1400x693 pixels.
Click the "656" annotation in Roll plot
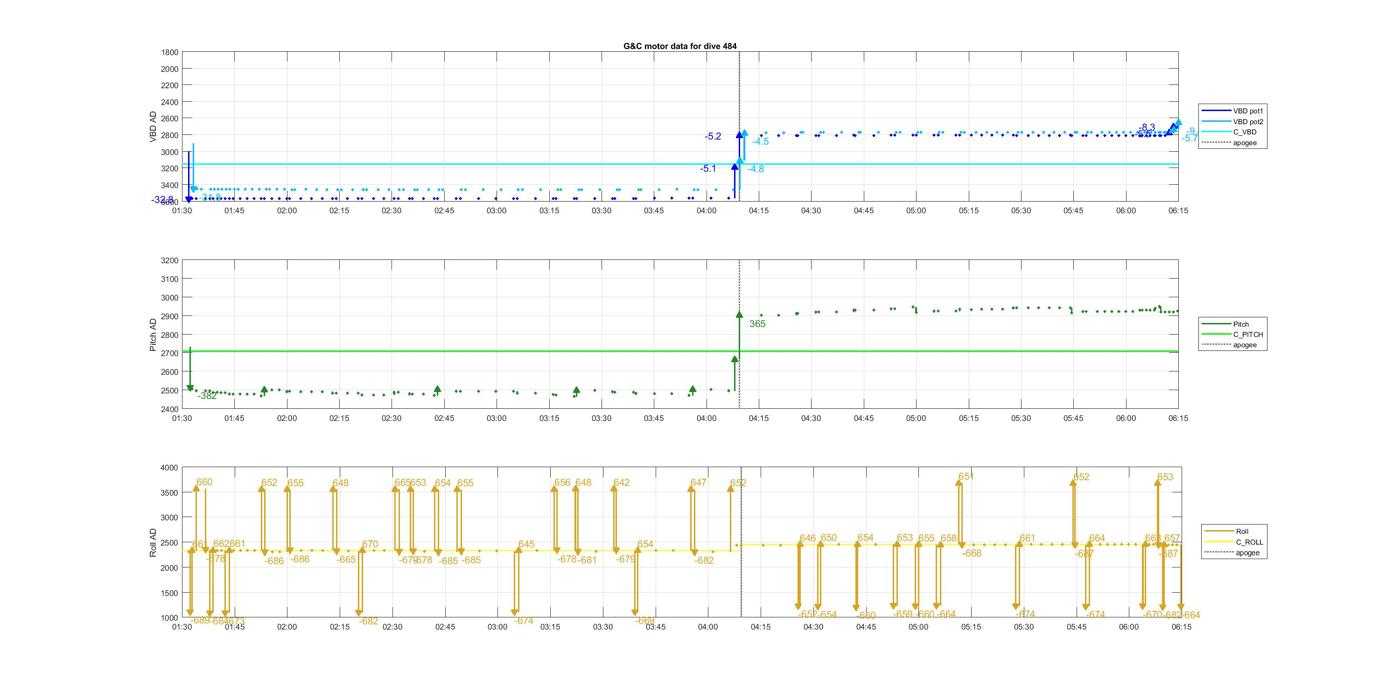click(x=562, y=483)
